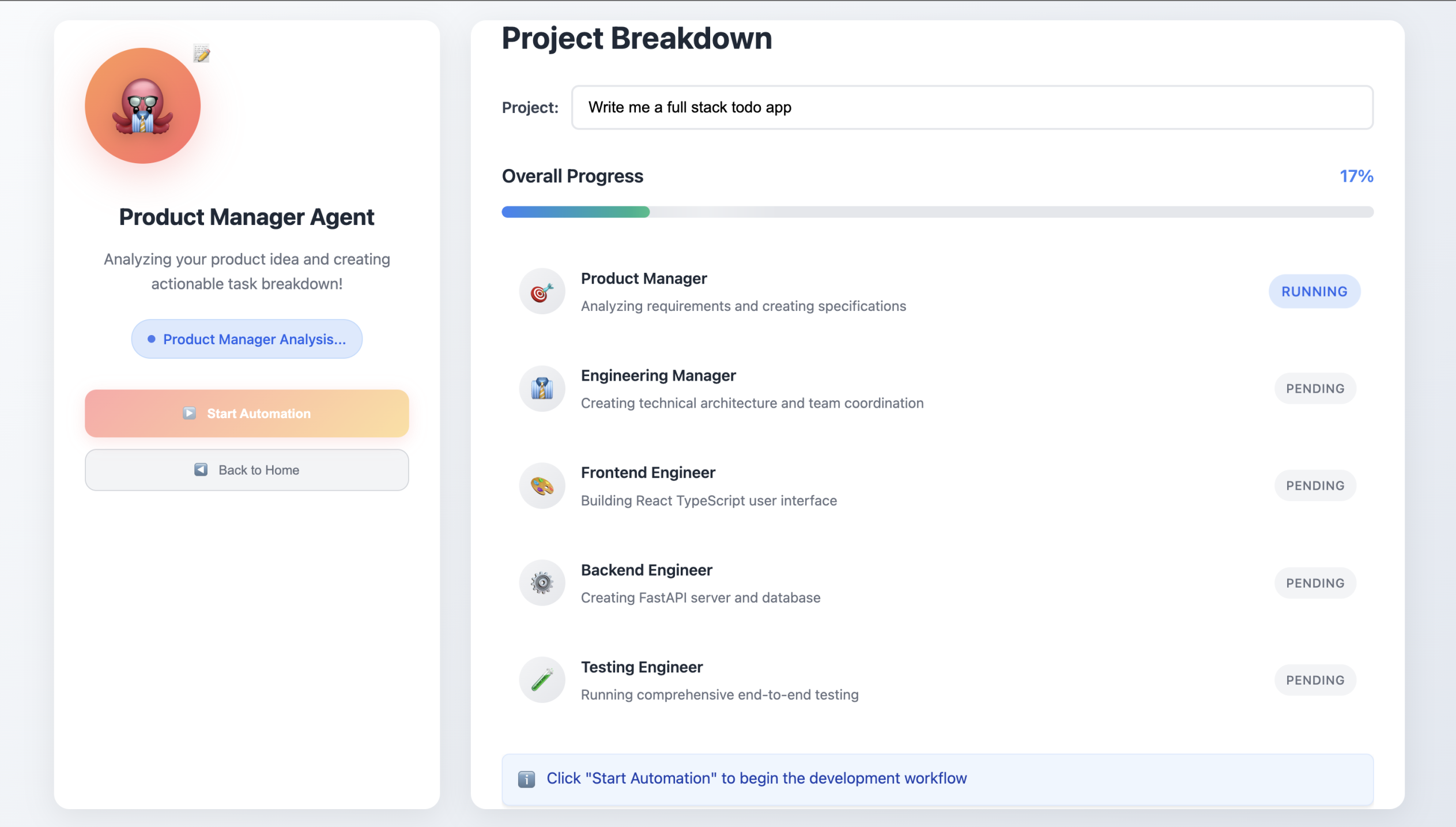Select the Backend Engineer row title
This screenshot has width=1456, height=827.
click(x=646, y=570)
